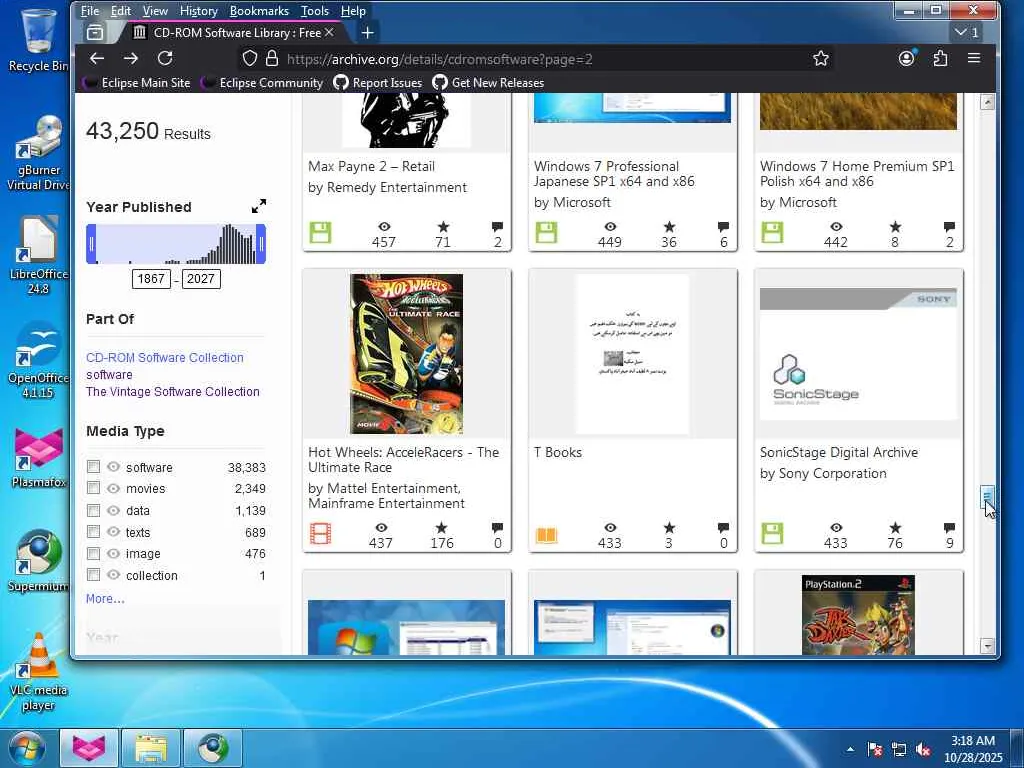
Task: Open the Max Payne 2 – Retail title
Action: pyautogui.click(x=371, y=166)
